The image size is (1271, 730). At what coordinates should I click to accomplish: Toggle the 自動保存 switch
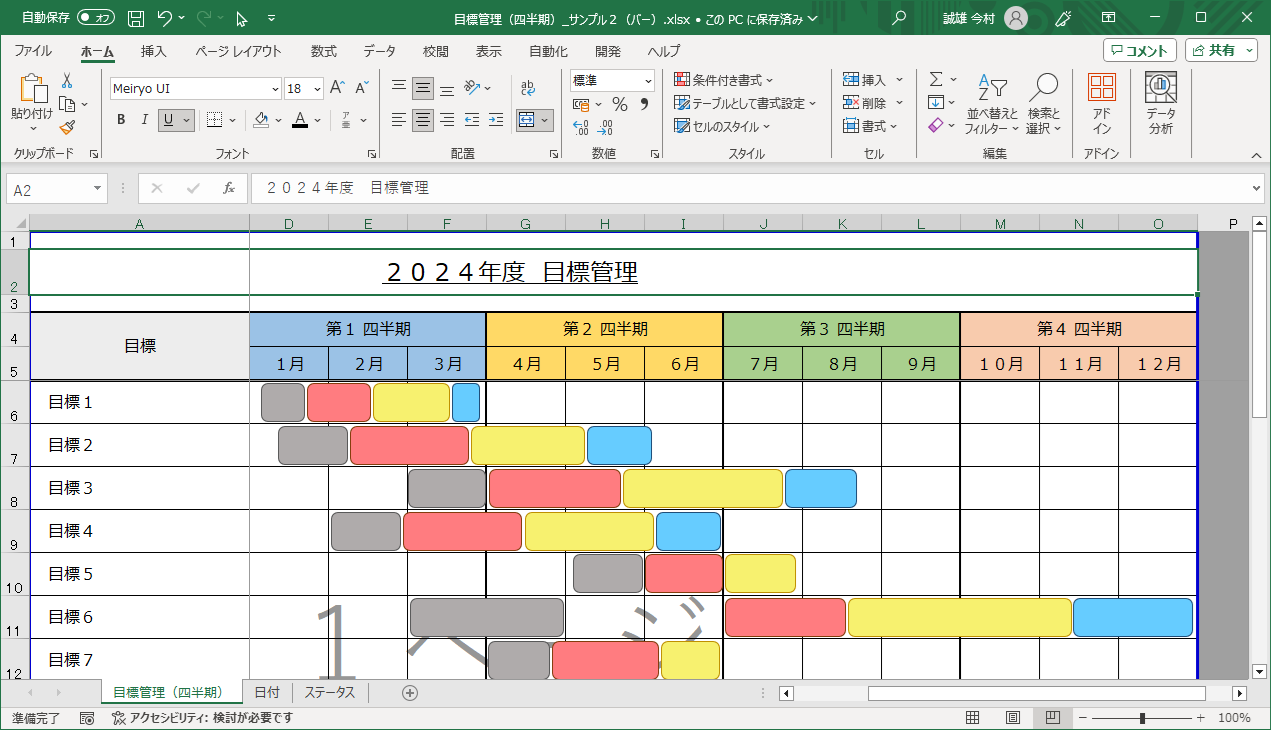click(x=95, y=18)
